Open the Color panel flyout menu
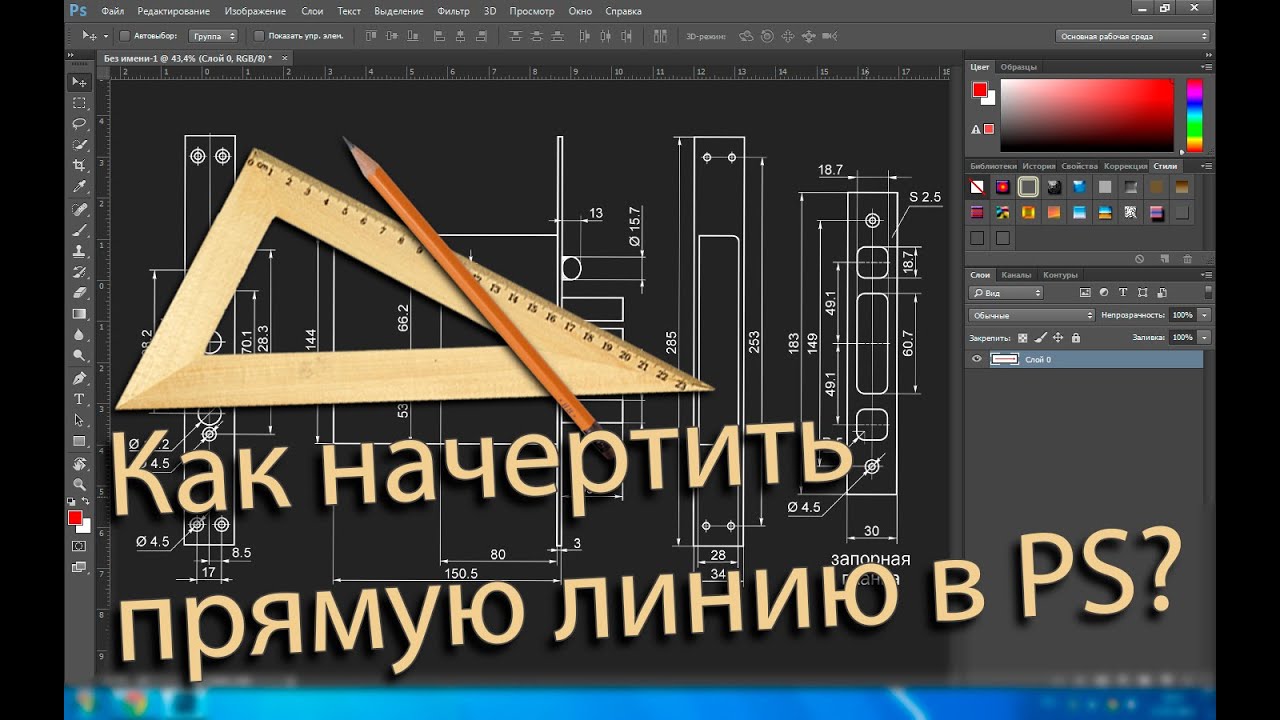This screenshot has width=1280, height=720. click(x=1209, y=67)
